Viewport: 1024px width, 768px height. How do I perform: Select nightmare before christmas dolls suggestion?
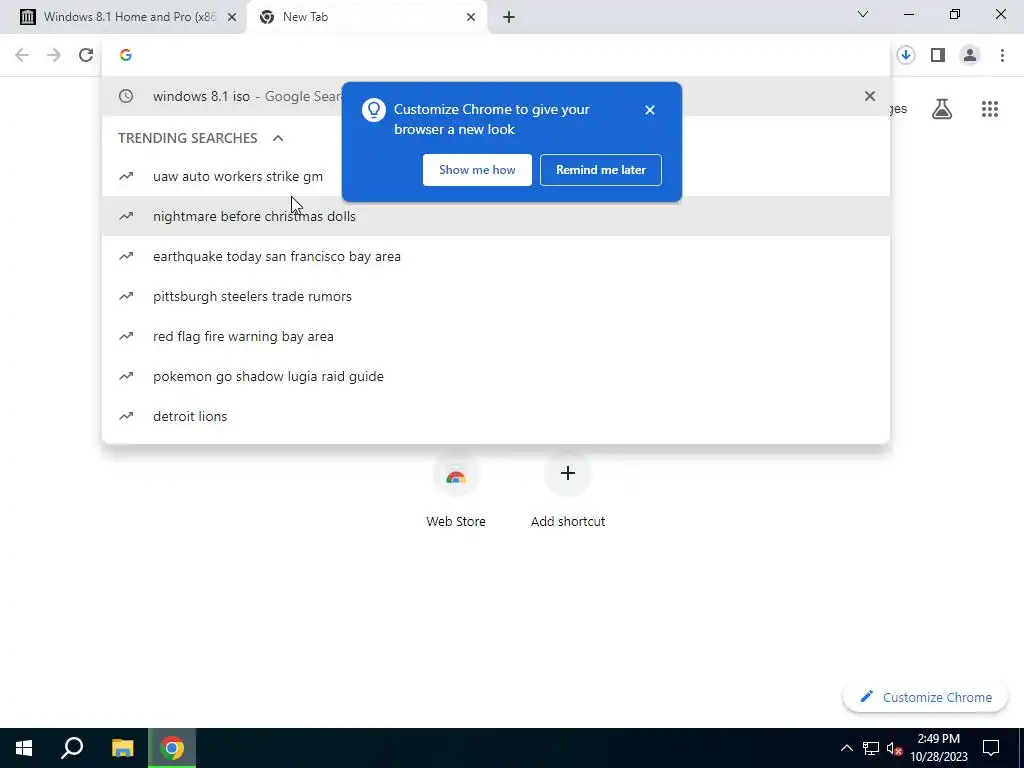(496, 216)
